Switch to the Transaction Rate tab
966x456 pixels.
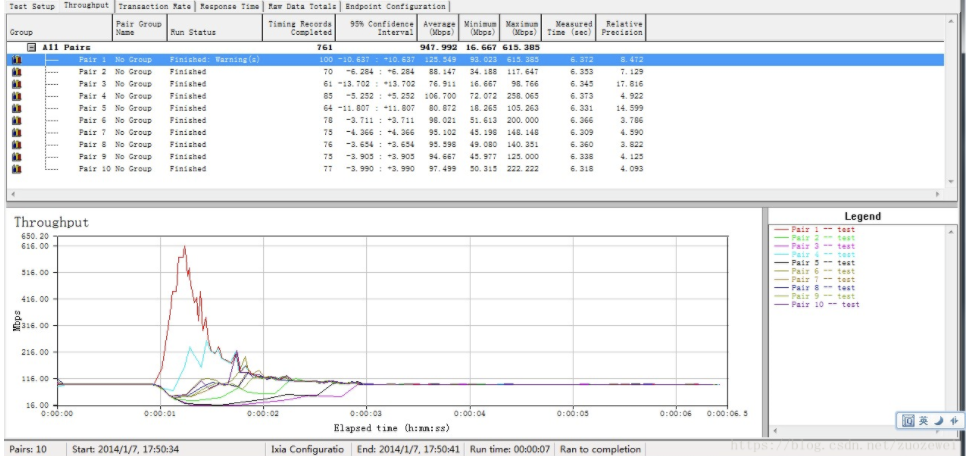point(155,7)
